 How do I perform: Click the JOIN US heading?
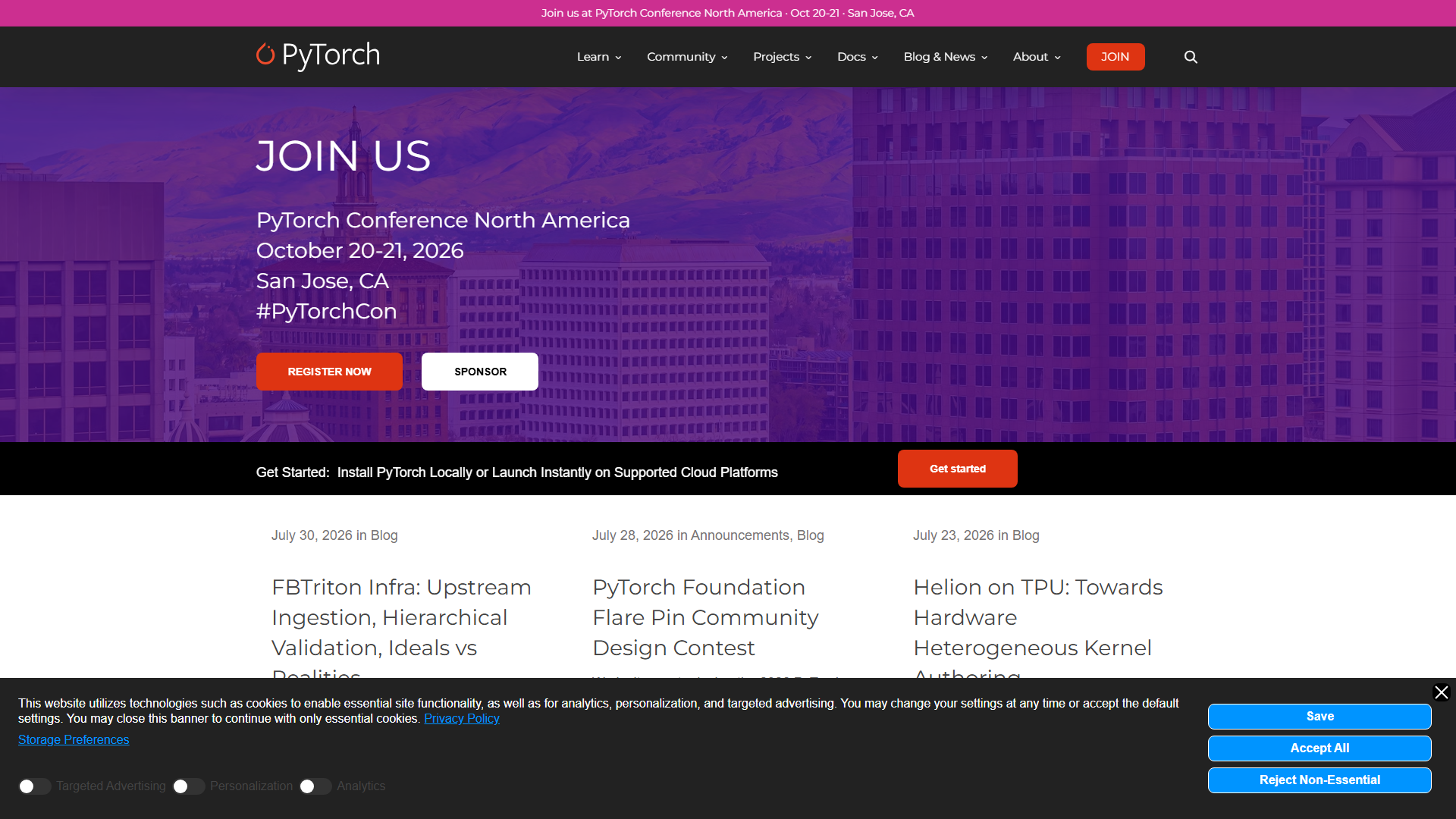[344, 156]
